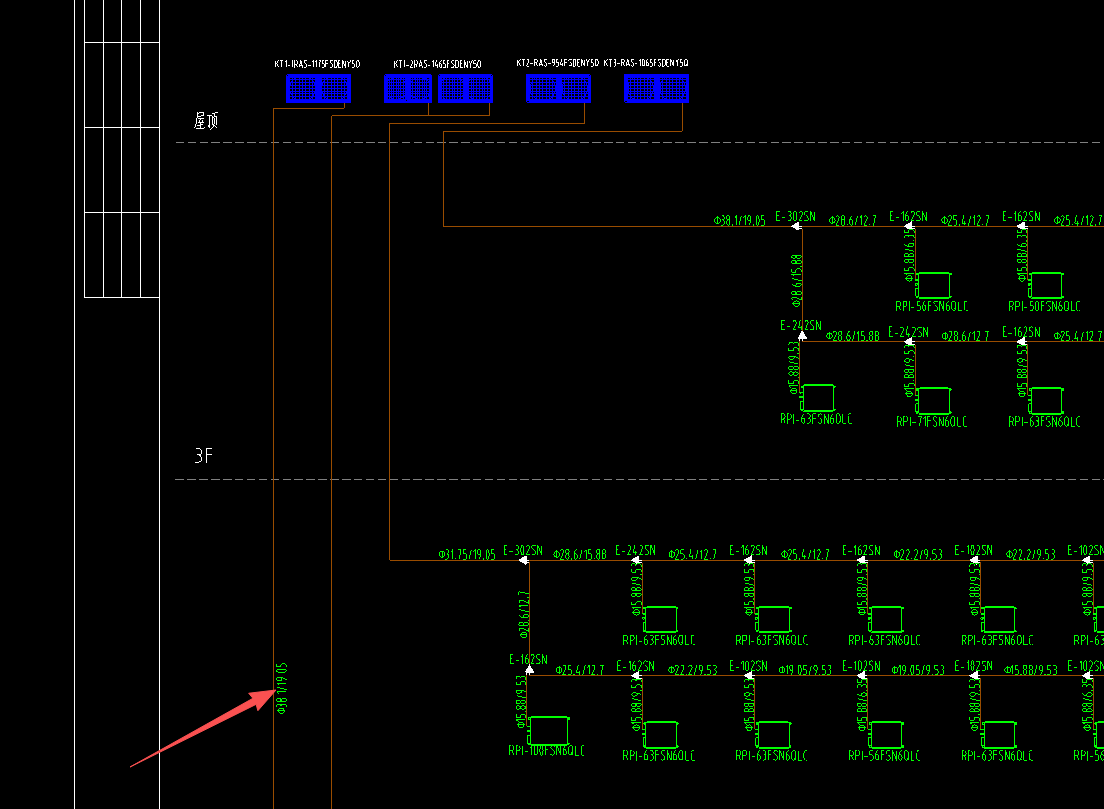Click the KT3-RAS-1065FSDENY5Q label text
This screenshot has height=809, width=1104.
tap(646, 63)
